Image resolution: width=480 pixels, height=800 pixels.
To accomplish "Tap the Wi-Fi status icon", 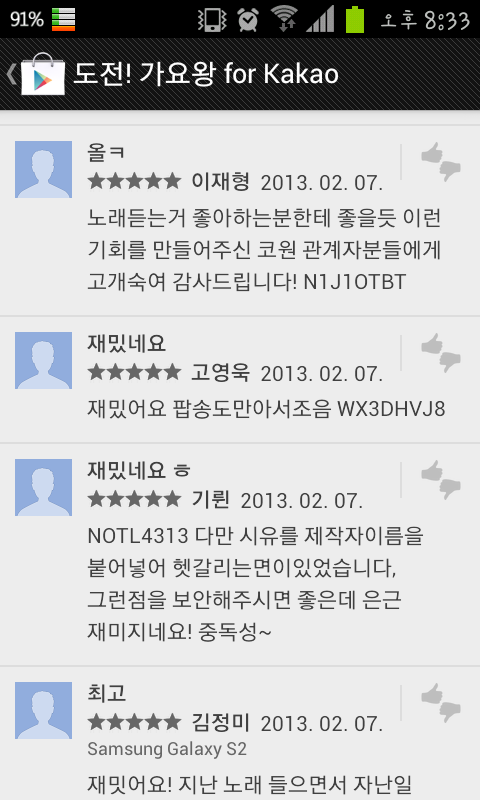I will click(284, 19).
